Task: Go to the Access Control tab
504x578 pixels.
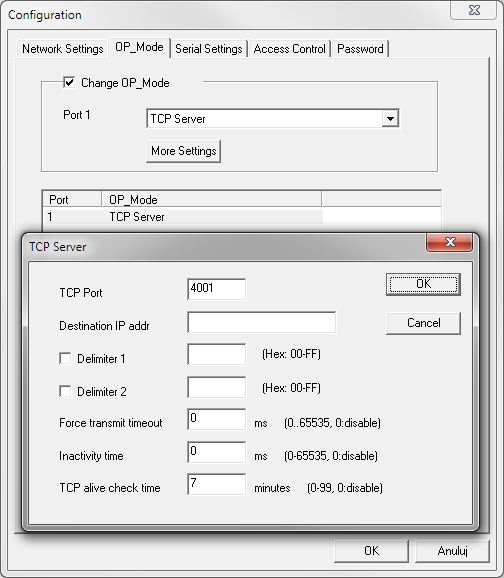Action: coord(289,49)
